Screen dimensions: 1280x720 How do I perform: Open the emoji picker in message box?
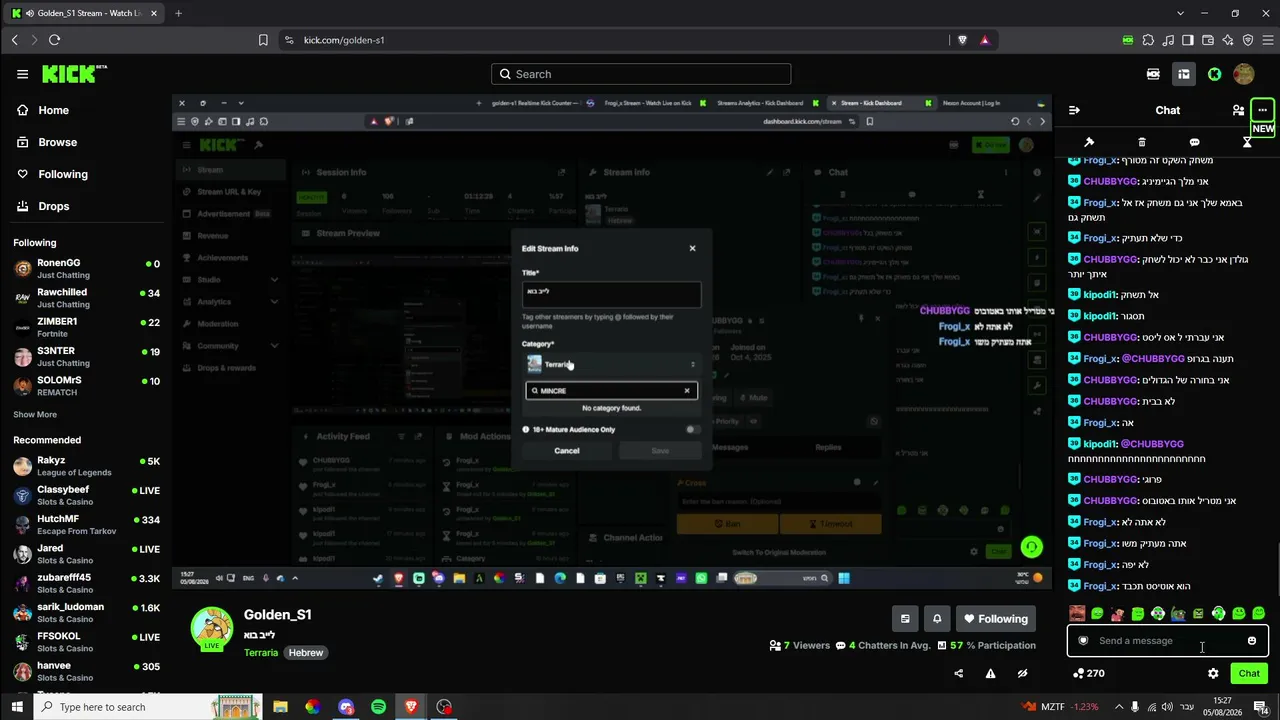(1252, 641)
